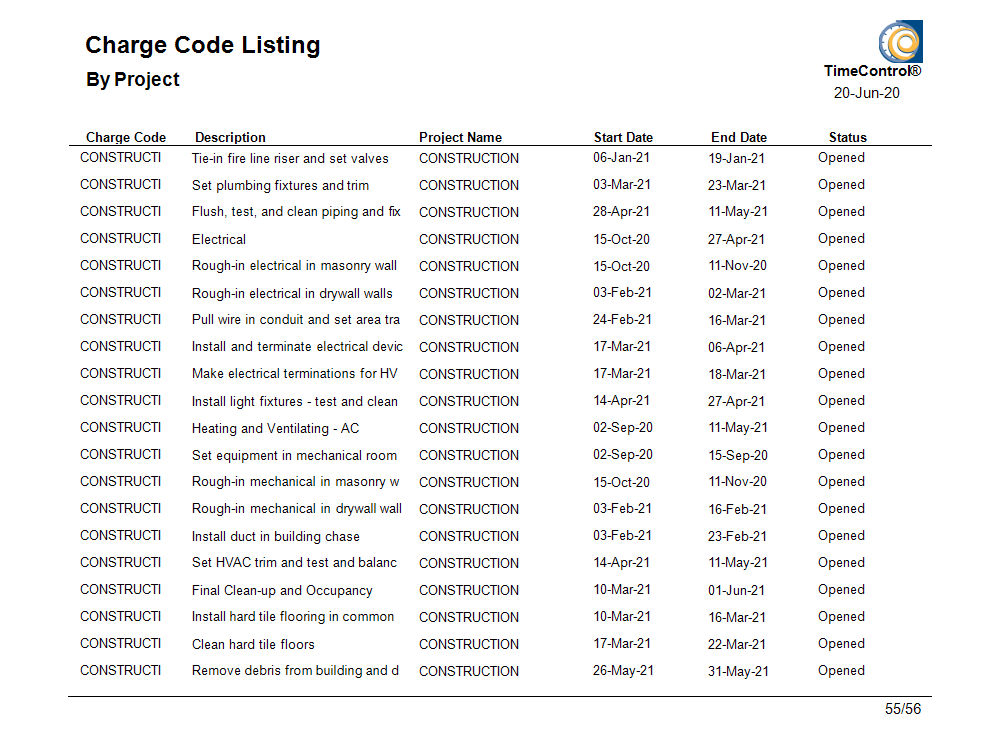The height and width of the screenshot is (753, 994).
Task: Click the TimeControl logo icon
Action: [900, 42]
